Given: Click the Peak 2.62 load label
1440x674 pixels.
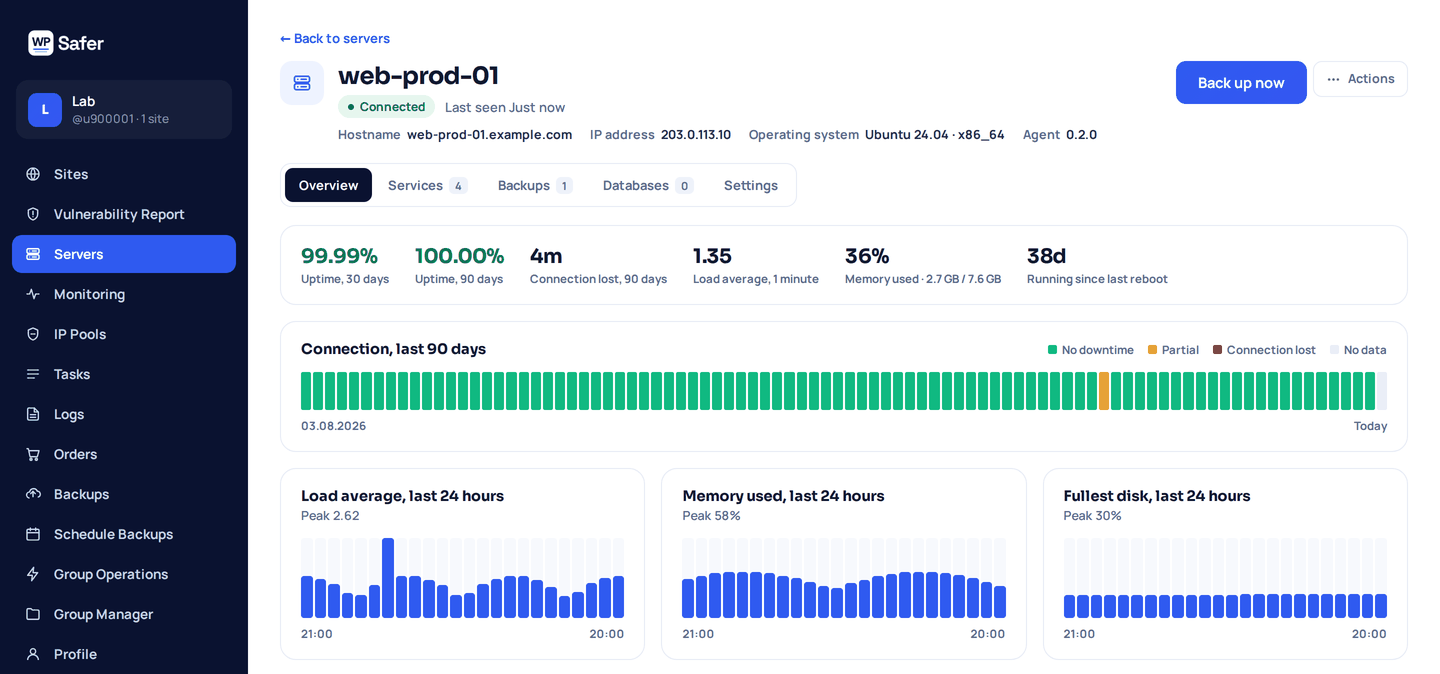Looking at the screenshot, I should click(x=330, y=516).
